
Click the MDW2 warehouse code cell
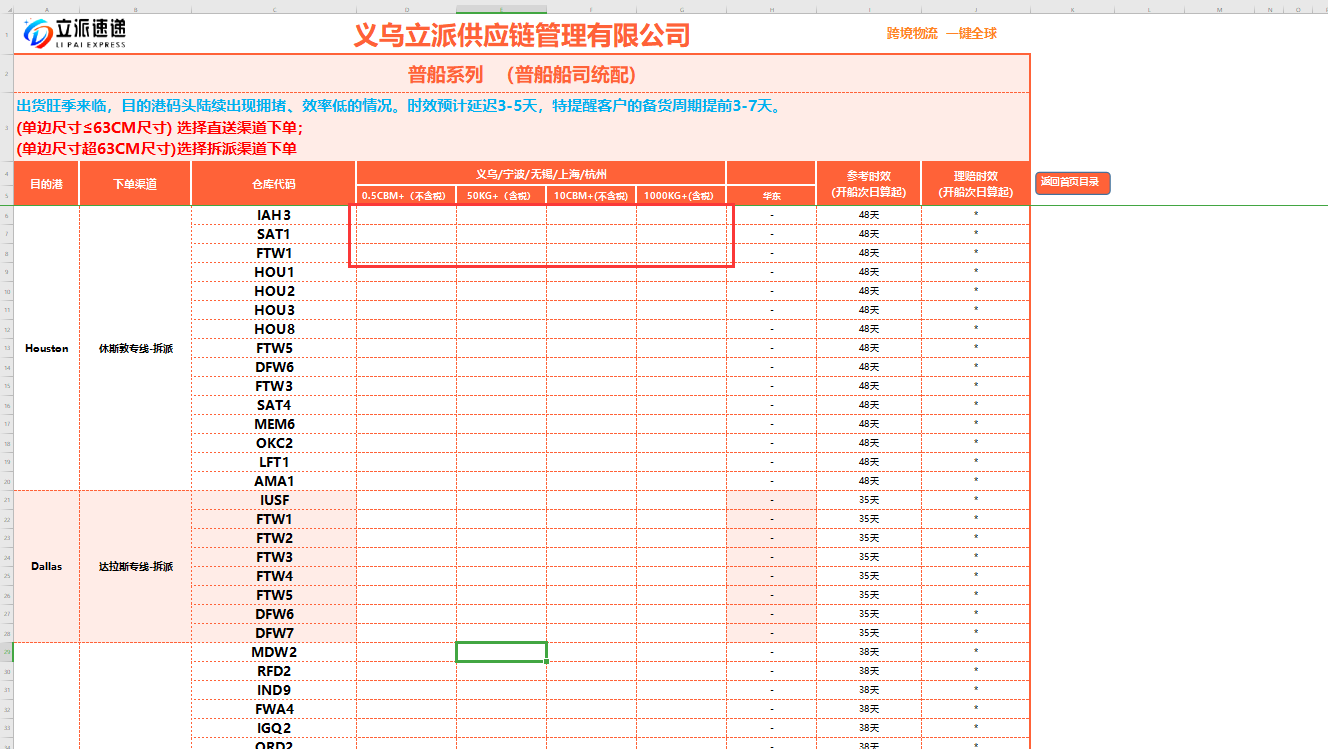(273, 652)
